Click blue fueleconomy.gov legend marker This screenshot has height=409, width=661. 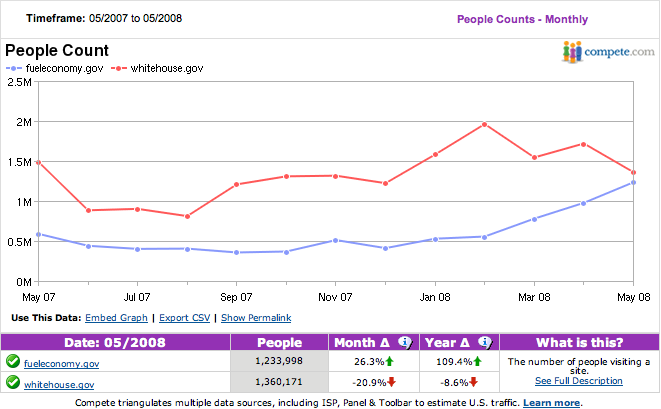pyautogui.click(x=14, y=68)
